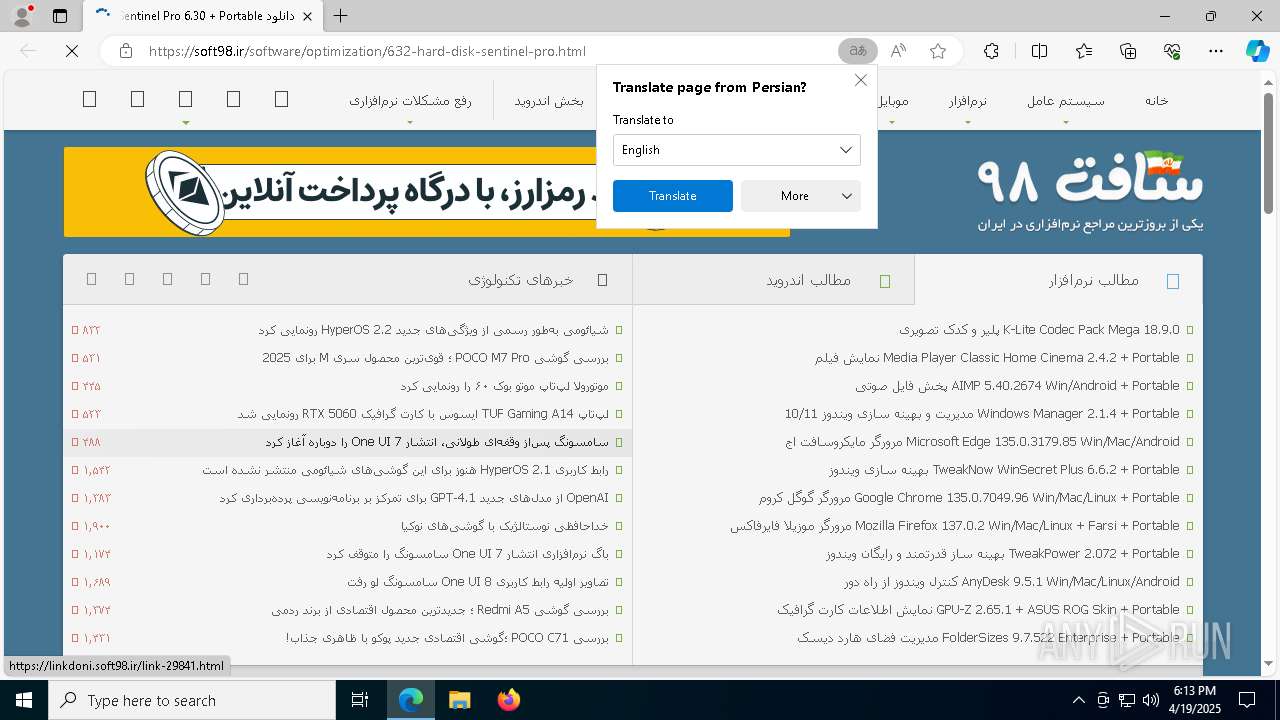Open the نرم‌افزار menu

968,102
